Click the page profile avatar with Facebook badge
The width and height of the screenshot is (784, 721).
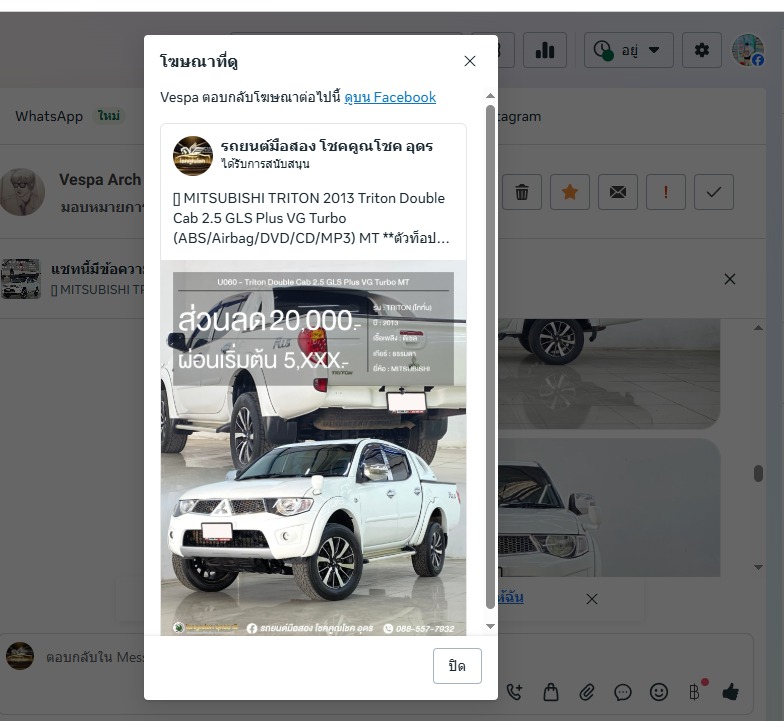click(748, 50)
